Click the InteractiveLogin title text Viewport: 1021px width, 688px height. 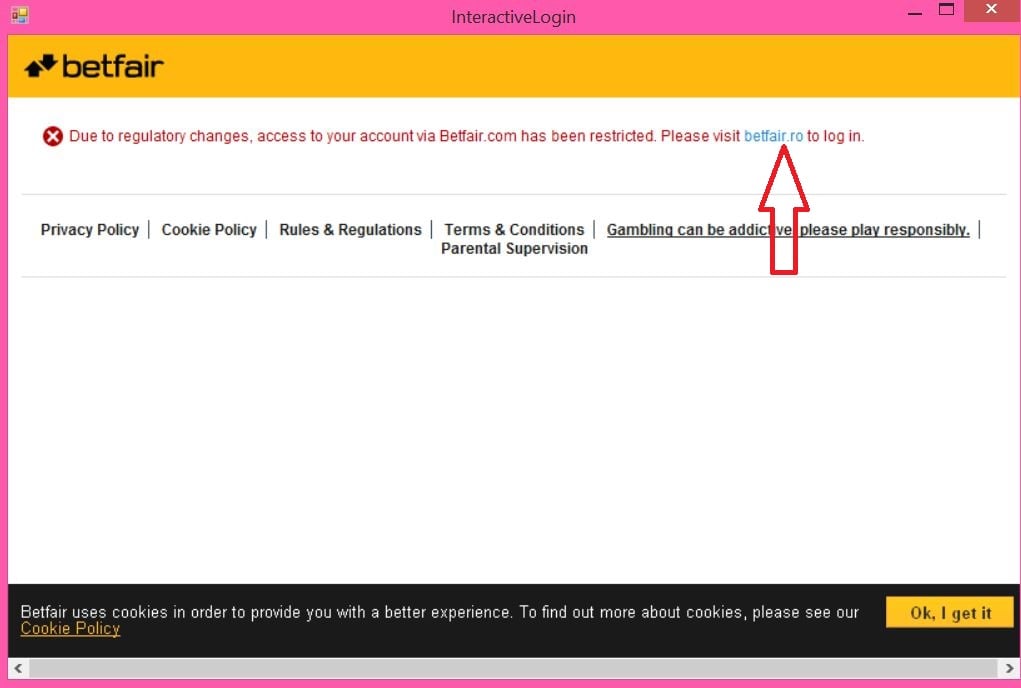(513, 17)
